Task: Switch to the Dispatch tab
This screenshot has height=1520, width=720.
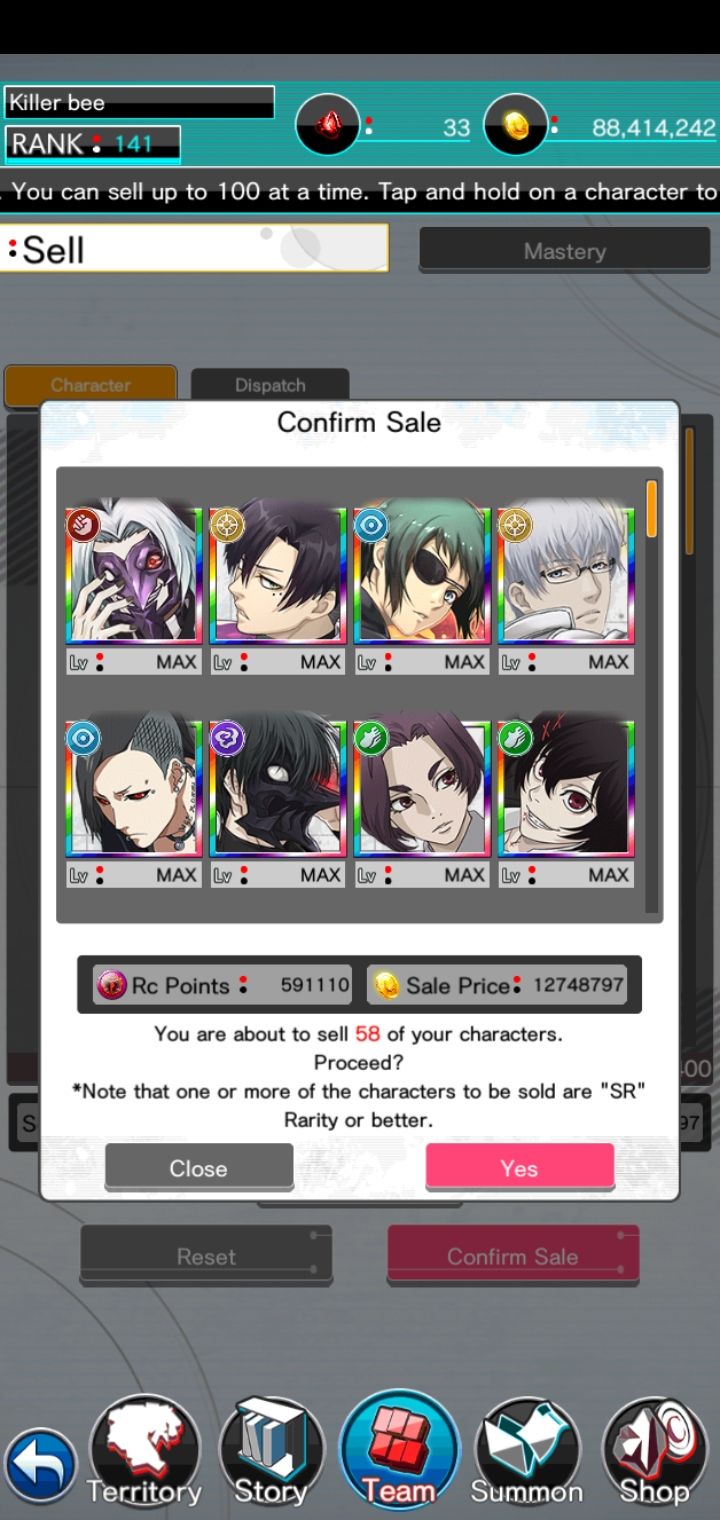Action: click(x=270, y=385)
